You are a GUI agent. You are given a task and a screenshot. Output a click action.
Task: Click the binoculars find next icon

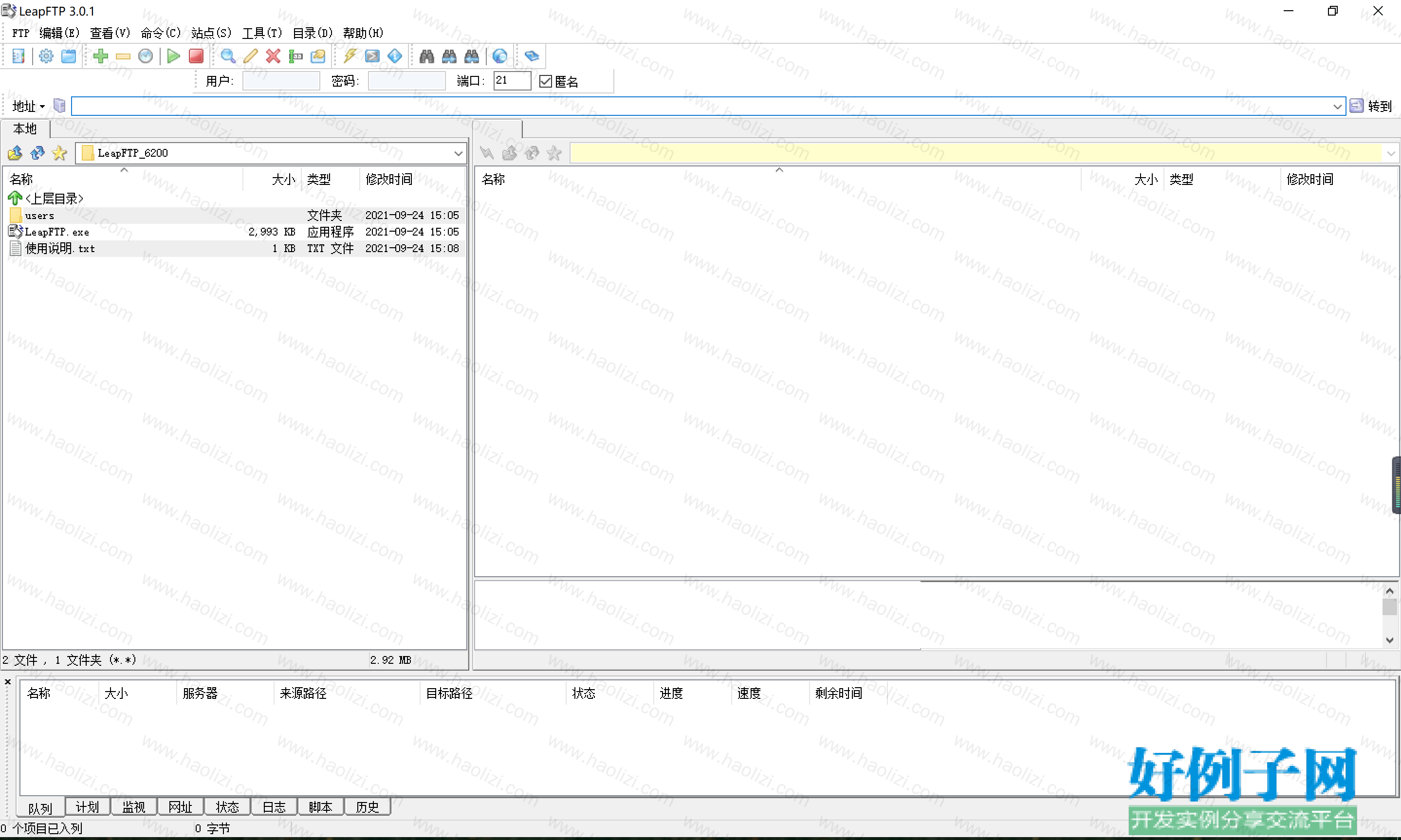point(449,56)
